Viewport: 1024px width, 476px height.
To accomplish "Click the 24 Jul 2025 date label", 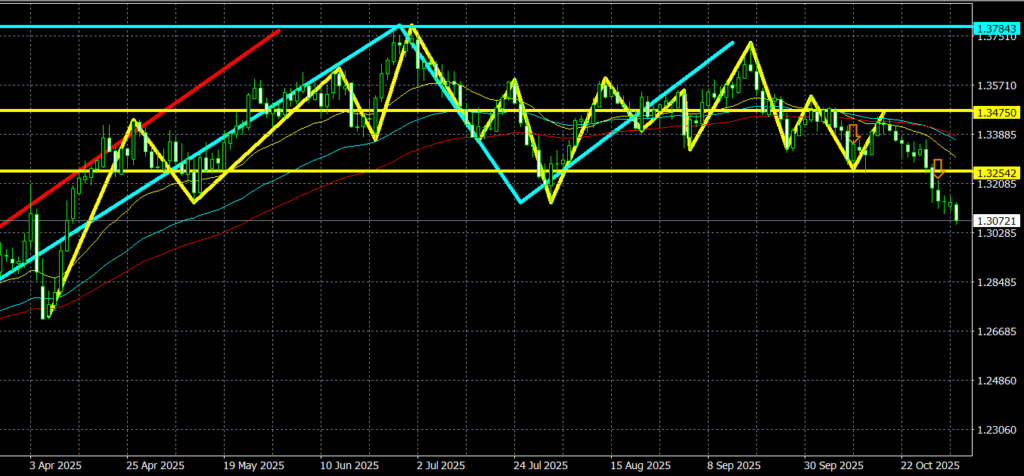I will pyautogui.click(x=539, y=465).
